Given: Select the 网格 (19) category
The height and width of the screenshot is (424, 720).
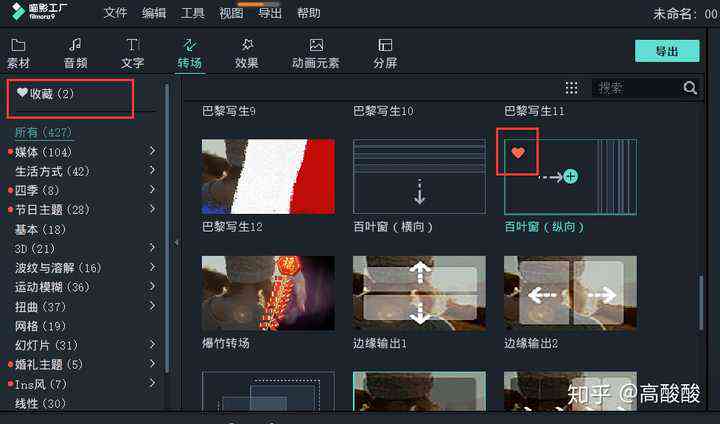Looking at the screenshot, I should tap(40, 326).
